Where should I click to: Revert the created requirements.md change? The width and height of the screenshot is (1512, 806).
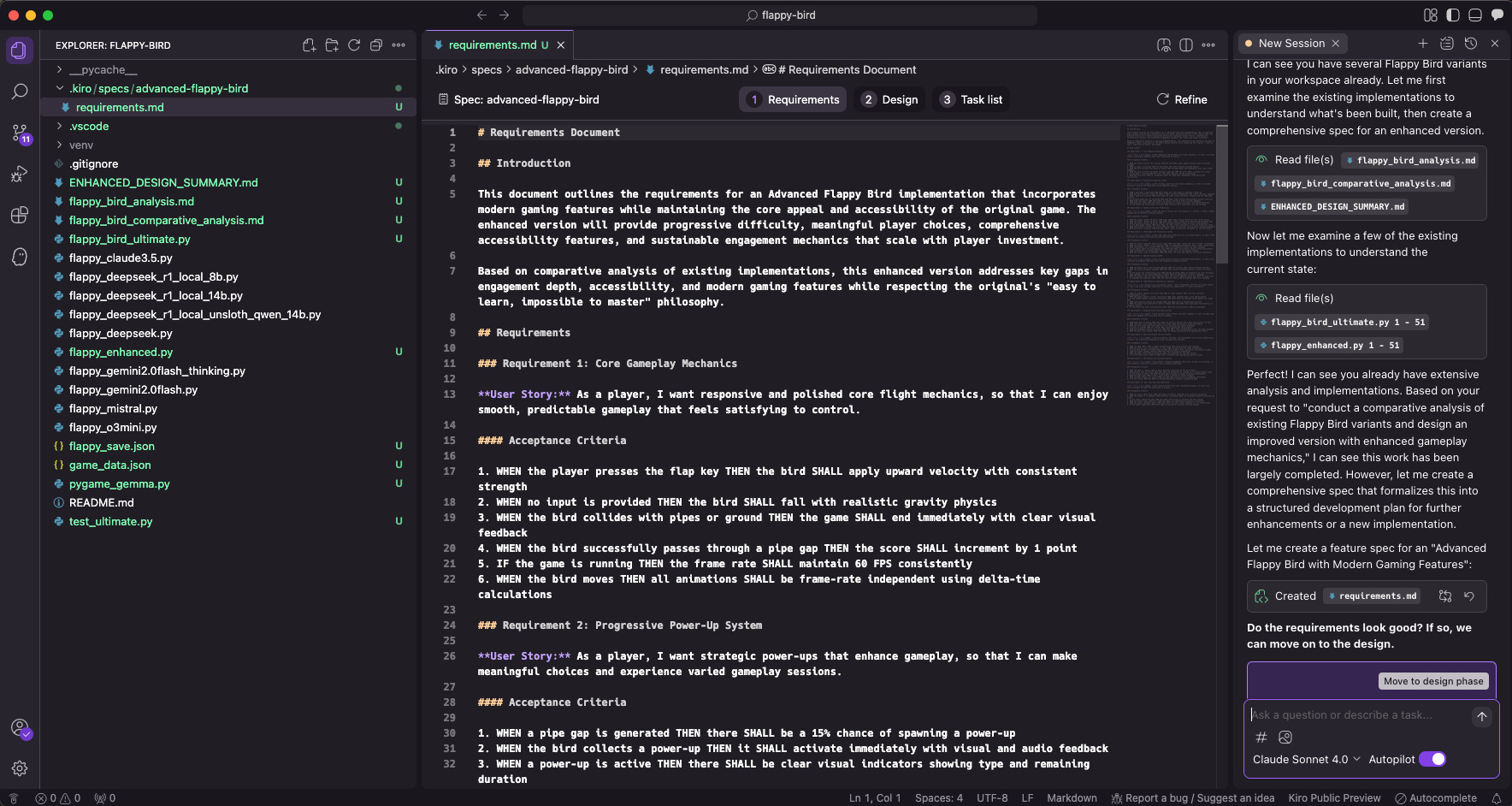coord(1469,596)
